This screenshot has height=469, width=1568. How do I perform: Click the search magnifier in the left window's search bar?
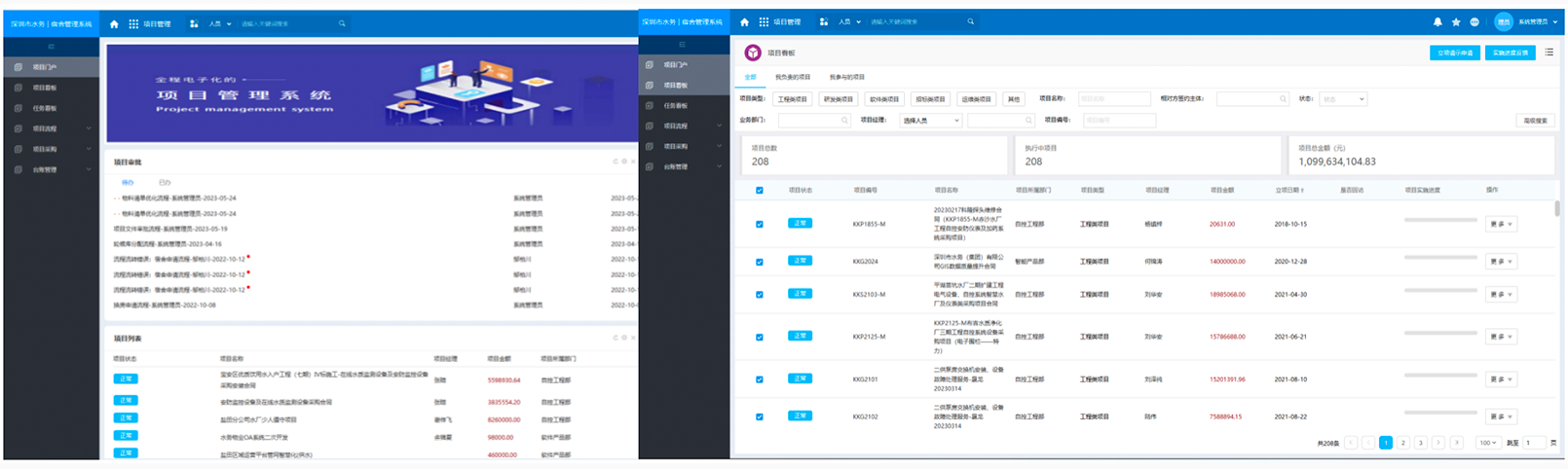click(342, 23)
